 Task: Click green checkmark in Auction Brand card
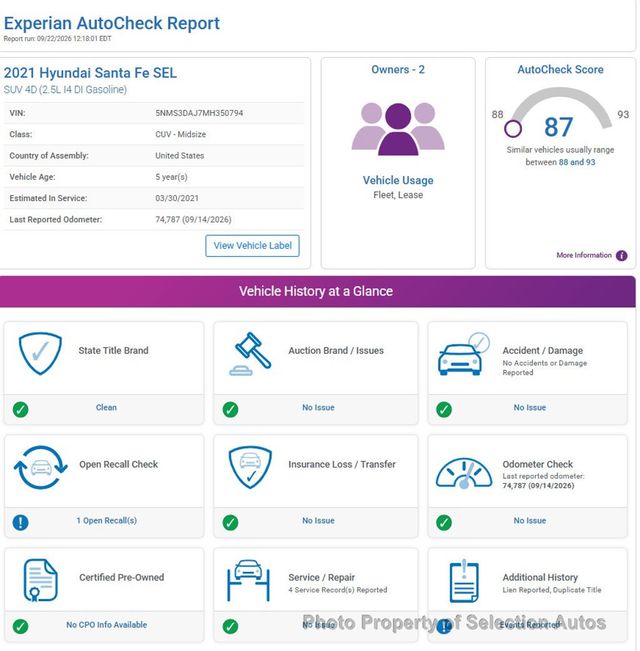tap(230, 409)
